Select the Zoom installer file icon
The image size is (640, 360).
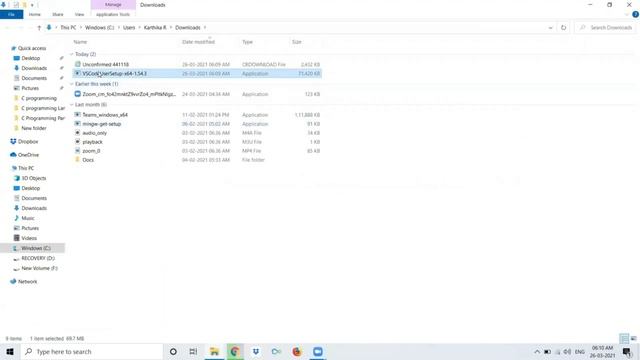78,94
